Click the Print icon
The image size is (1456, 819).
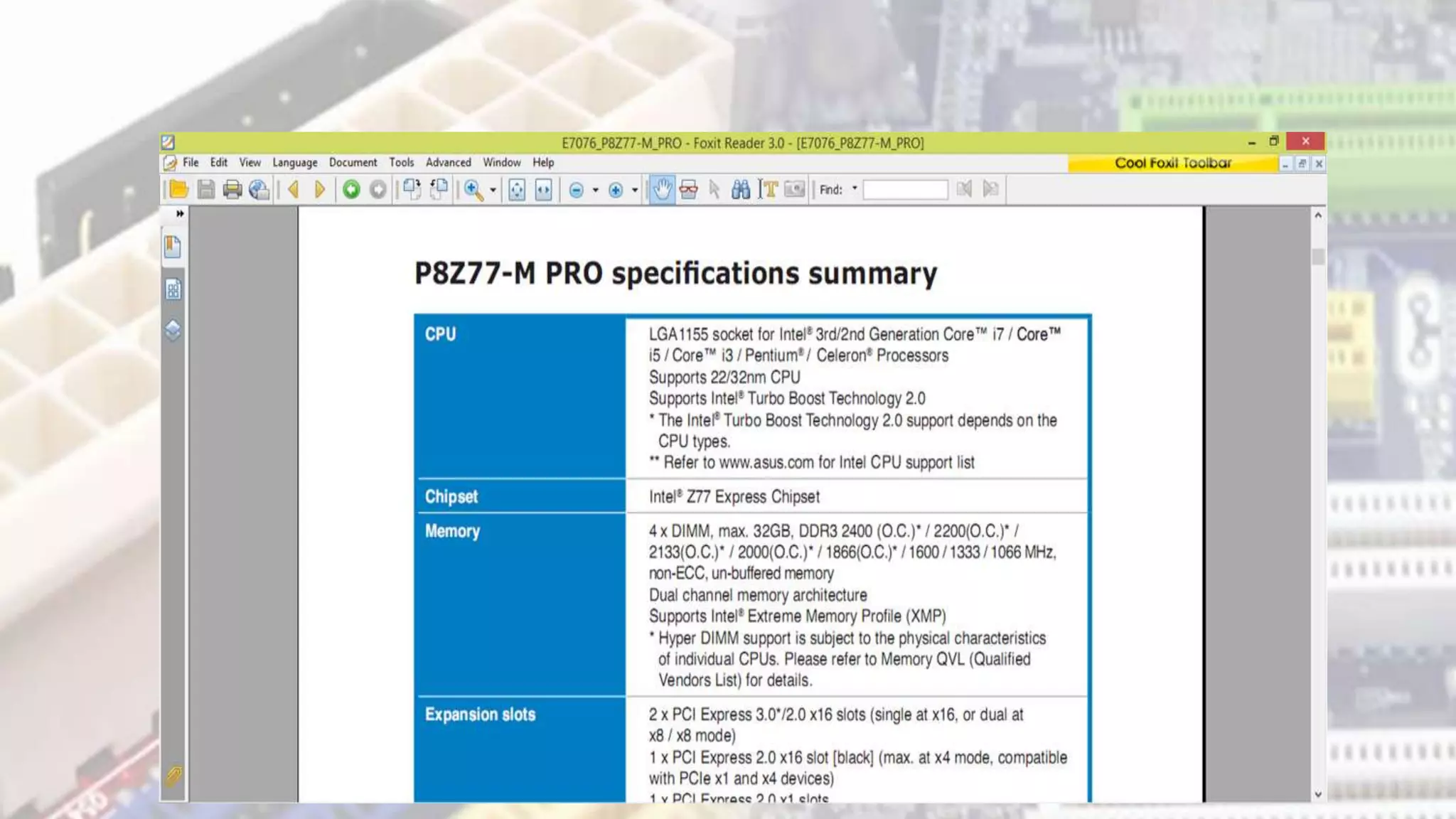232,190
